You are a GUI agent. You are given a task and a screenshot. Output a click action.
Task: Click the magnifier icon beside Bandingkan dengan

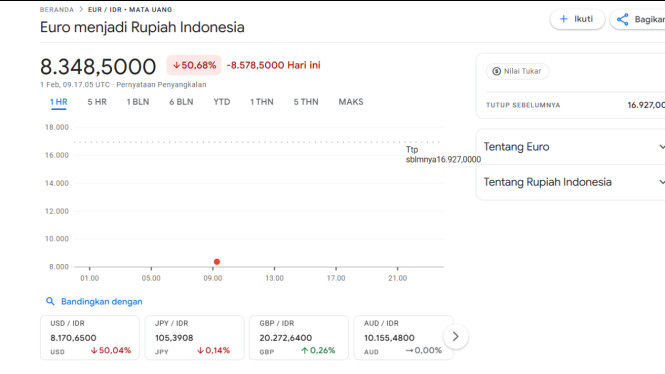(50, 301)
